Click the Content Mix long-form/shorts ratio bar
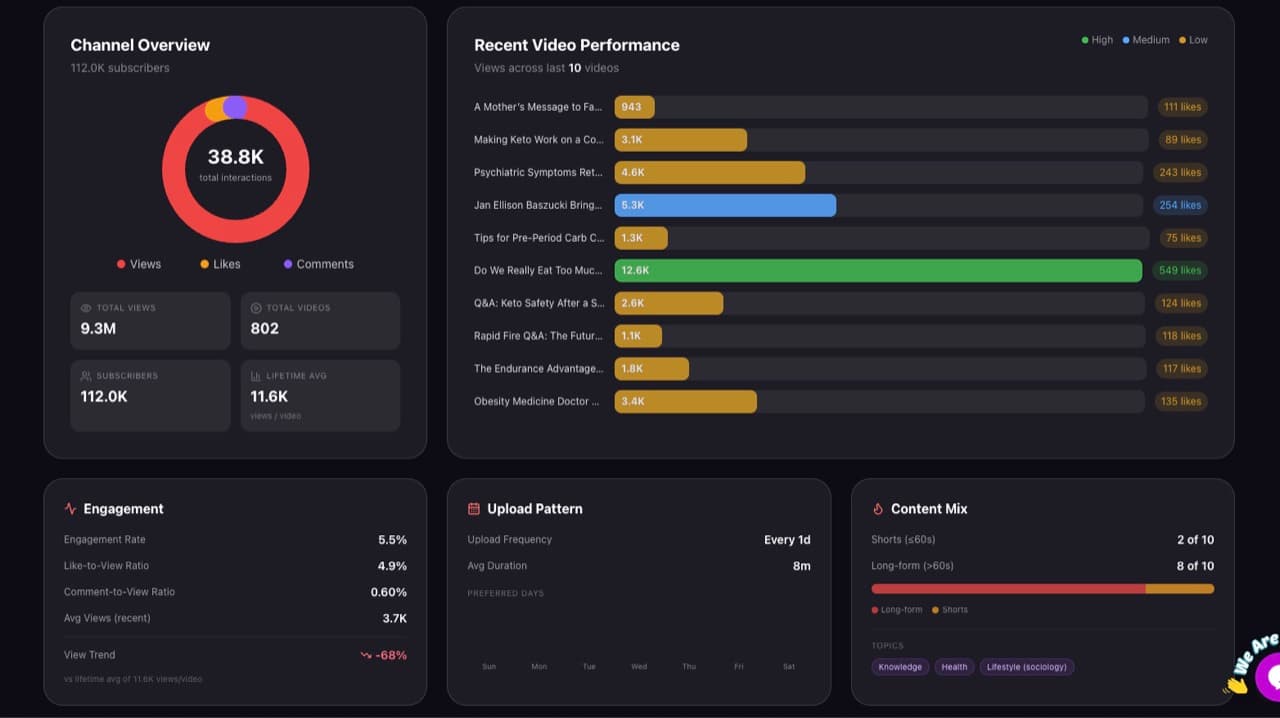Screen dimensions: 1280x718 click(1042, 589)
